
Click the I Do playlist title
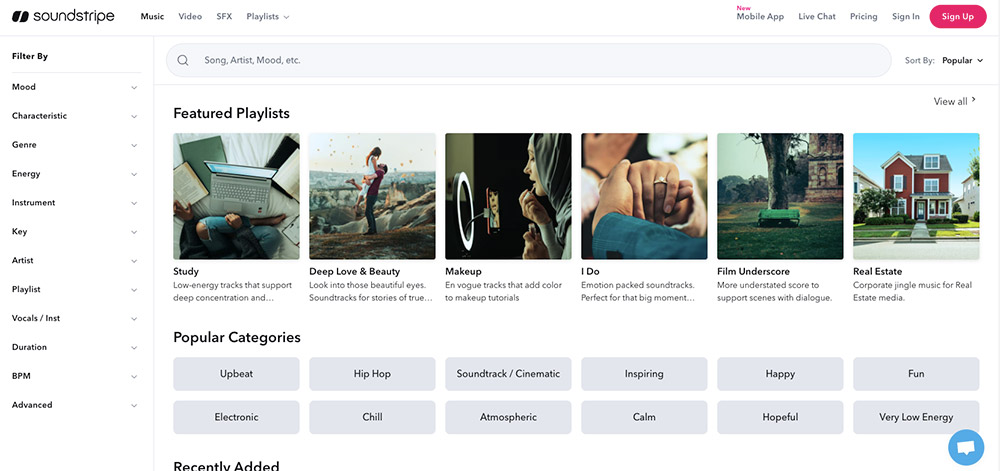tap(591, 272)
